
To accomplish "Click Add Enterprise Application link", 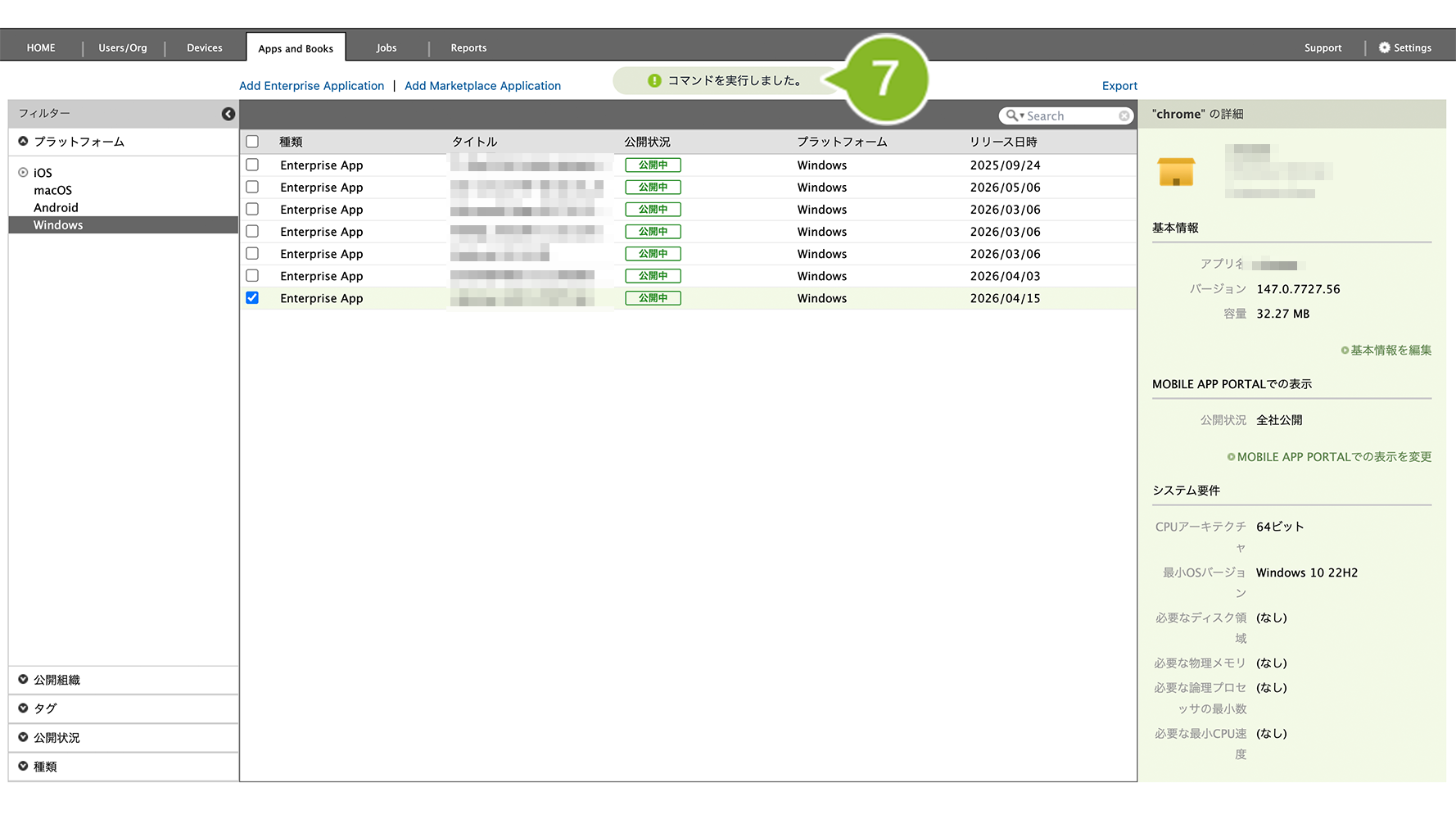I will 311,85.
